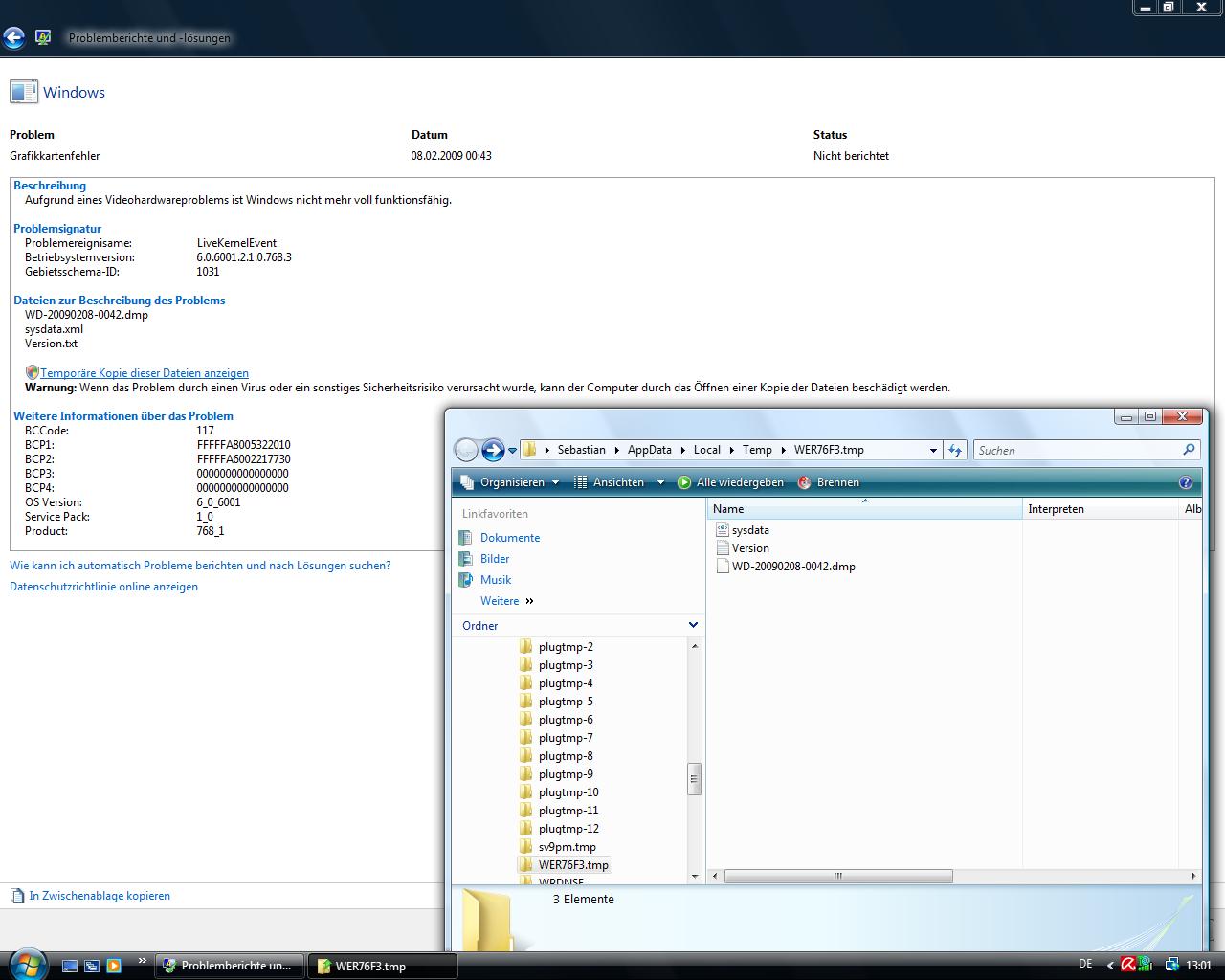Click 'In Zwischenablage kopieren' link
Viewport: 1225px width, 980px height.
pos(100,896)
